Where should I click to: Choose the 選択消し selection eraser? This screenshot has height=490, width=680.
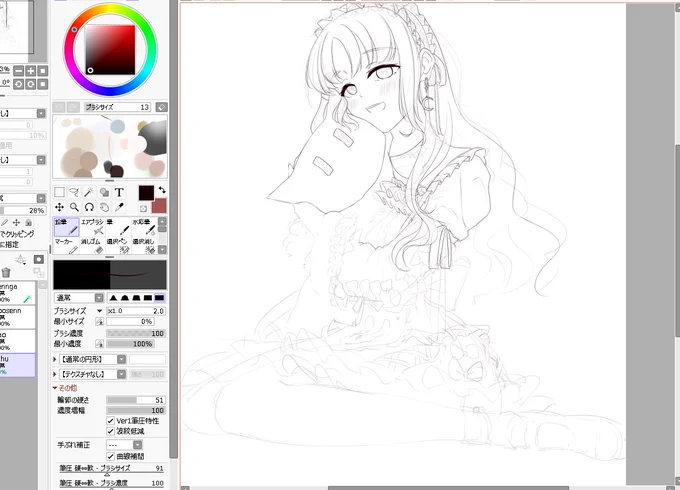(x=144, y=245)
